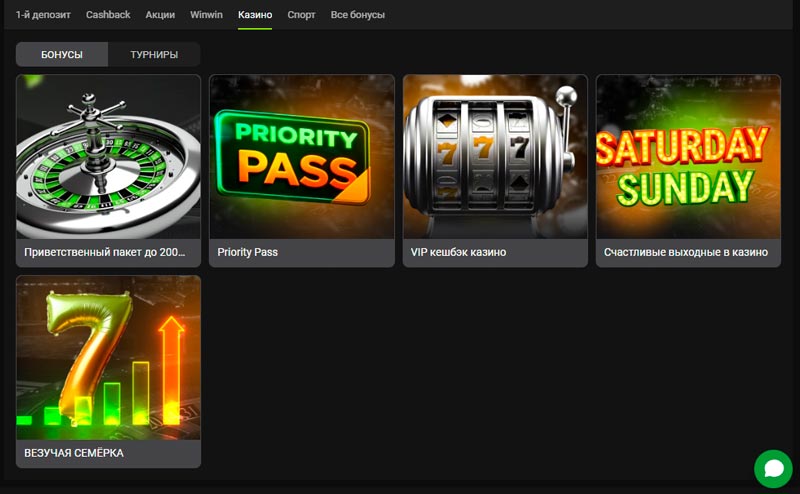Screen dimensions: 800x494
Task: Switch to the Акции tab
Action: [160, 15]
